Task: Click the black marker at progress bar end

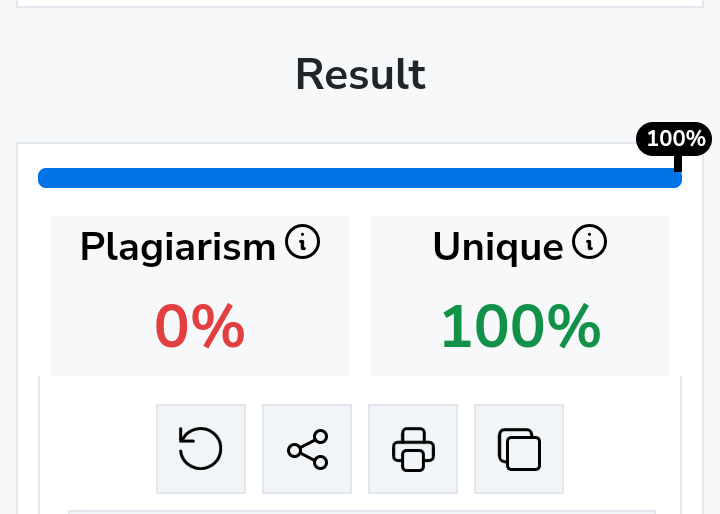Action: click(x=678, y=164)
